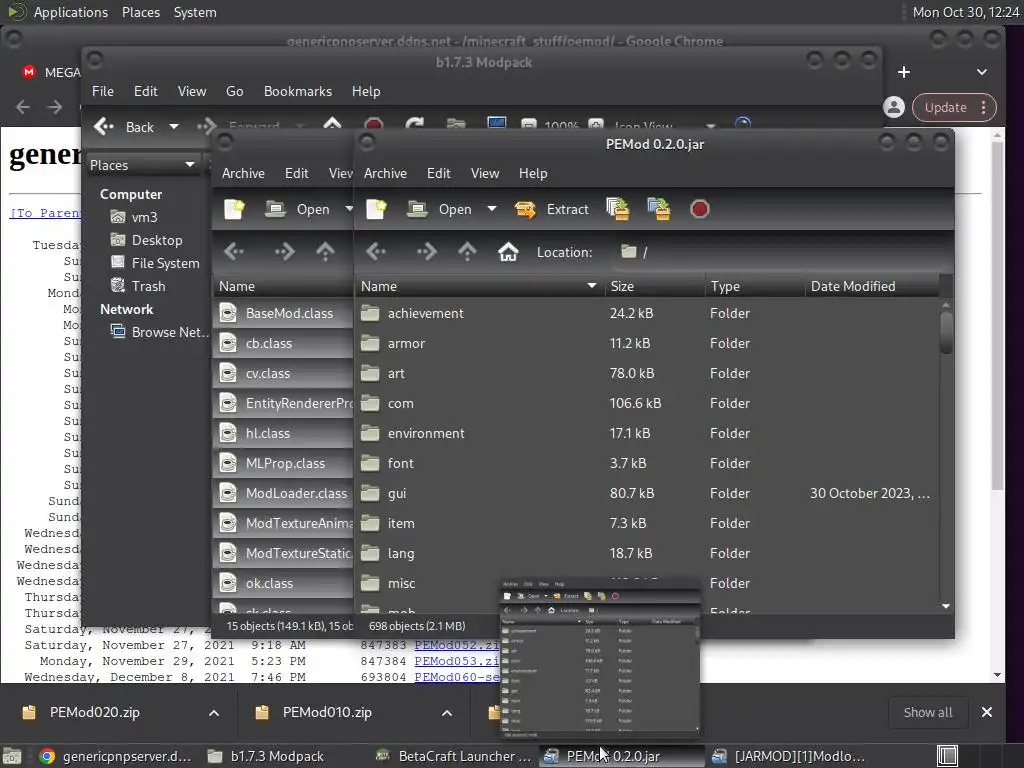The image size is (1024, 768).
Task: Click red Stop icon in PEMod 0.2.0.jar toolbar
Action: click(699, 209)
